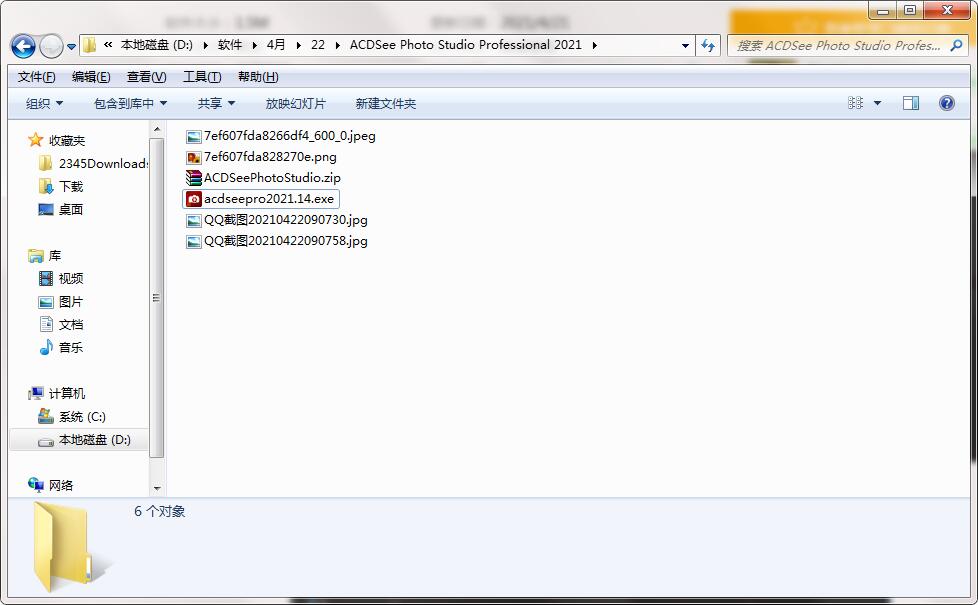Click the QQ截图20210422090730.jpg image icon
This screenshot has width=978, height=605.
tap(194, 220)
